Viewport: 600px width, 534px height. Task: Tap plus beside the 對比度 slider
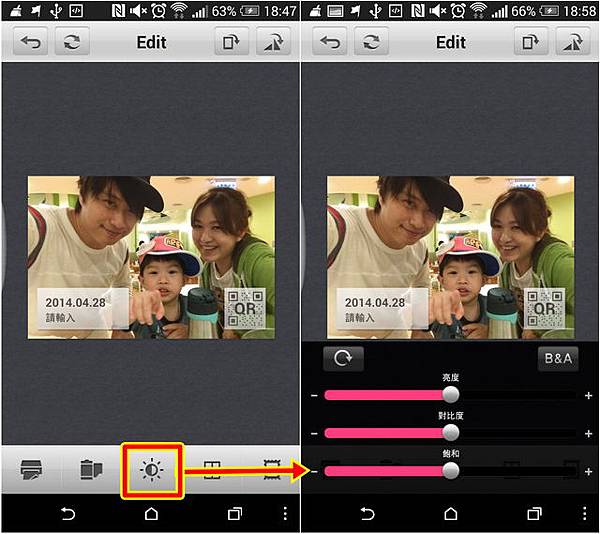pos(589,434)
